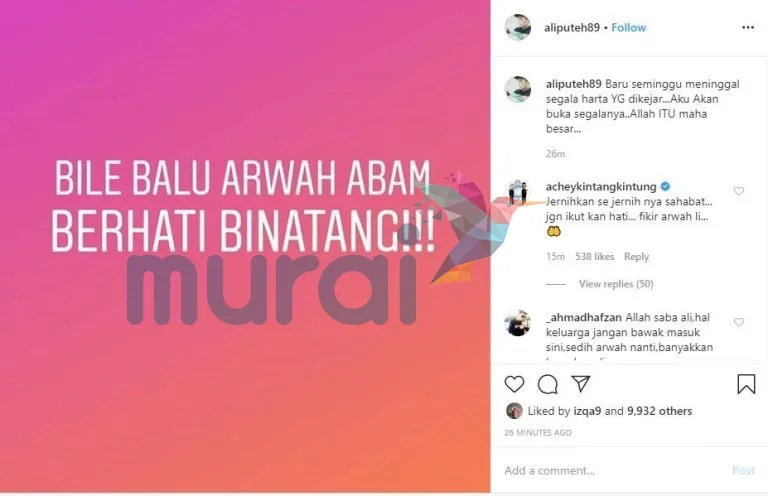Image resolution: width=768 pixels, height=496 pixels.
Task: Reply to acheykintangkintung's comment
Action: (x=636, y=257)
